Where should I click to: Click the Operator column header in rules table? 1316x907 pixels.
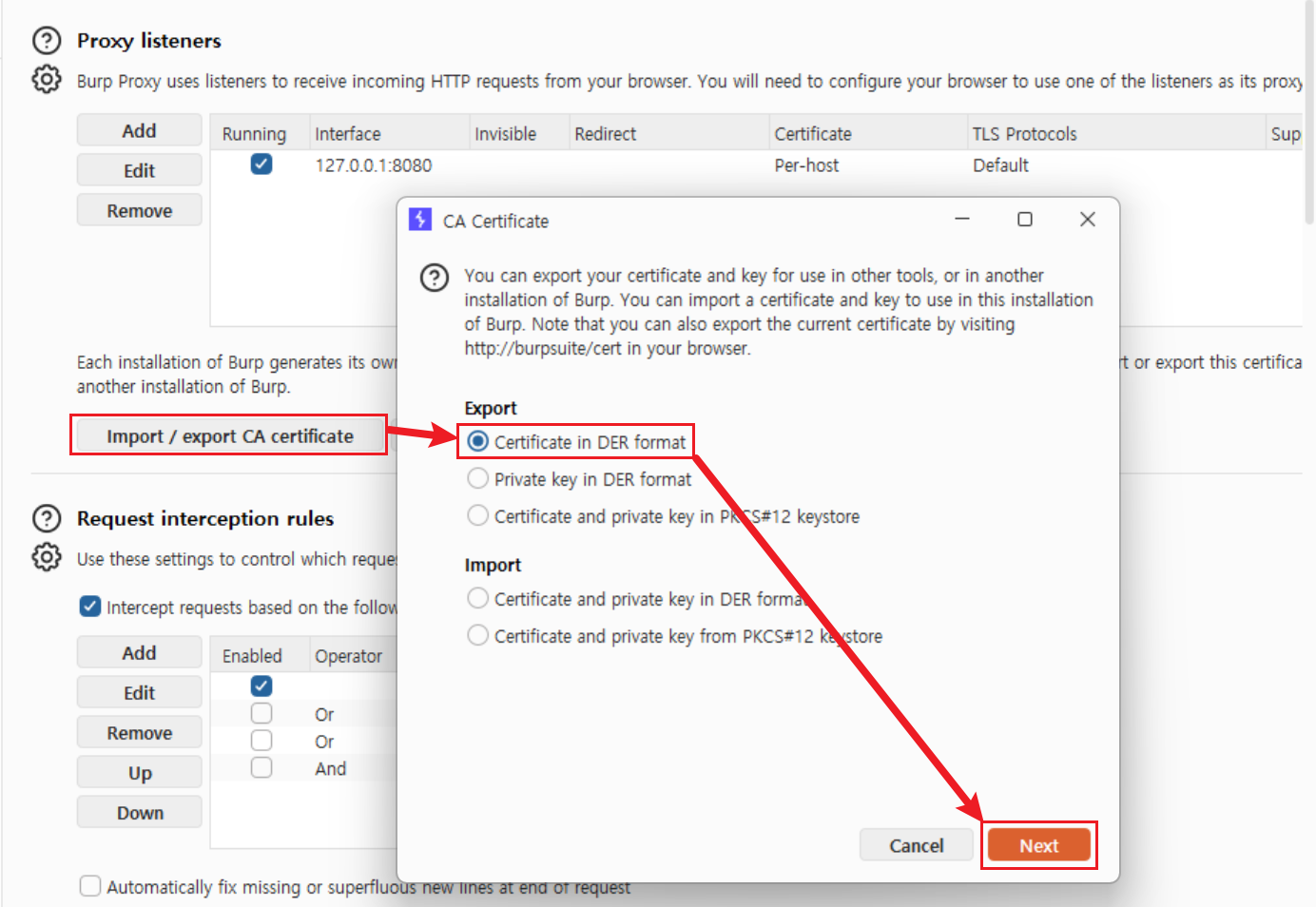[x=354, y=656]
